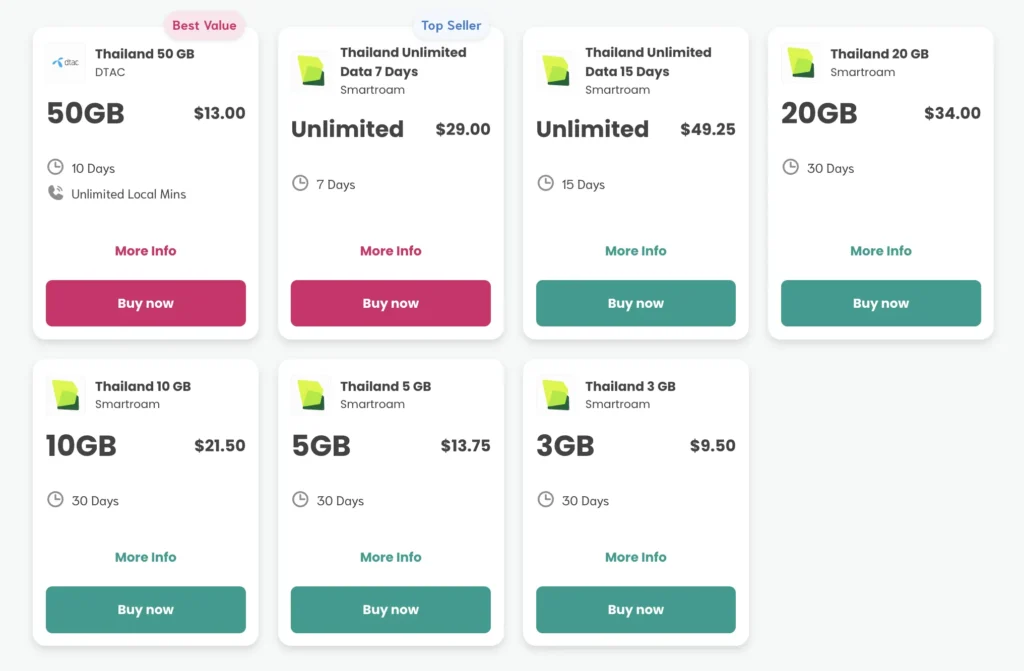Click Smartroam logo on Thailand 5 GB card
1024x671 pixels.
(x=311, y=395)
